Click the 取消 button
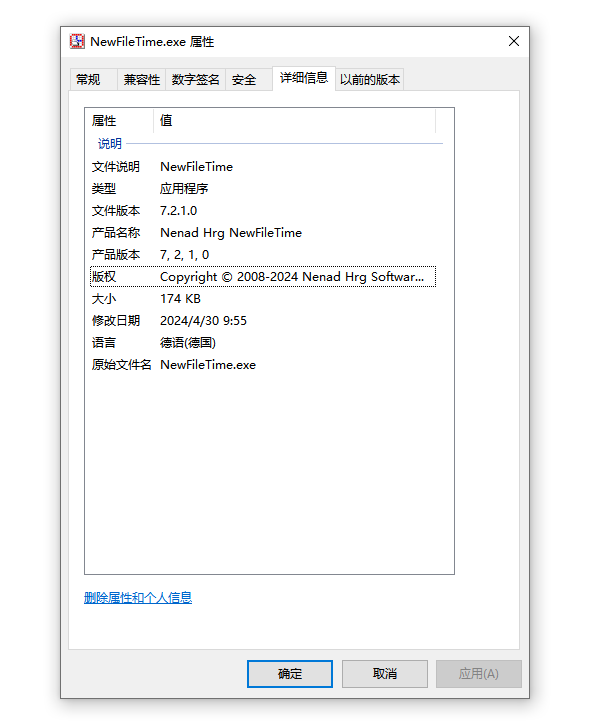Image resolution: width=591 pixels, height=725 pixels. point(385,674)
